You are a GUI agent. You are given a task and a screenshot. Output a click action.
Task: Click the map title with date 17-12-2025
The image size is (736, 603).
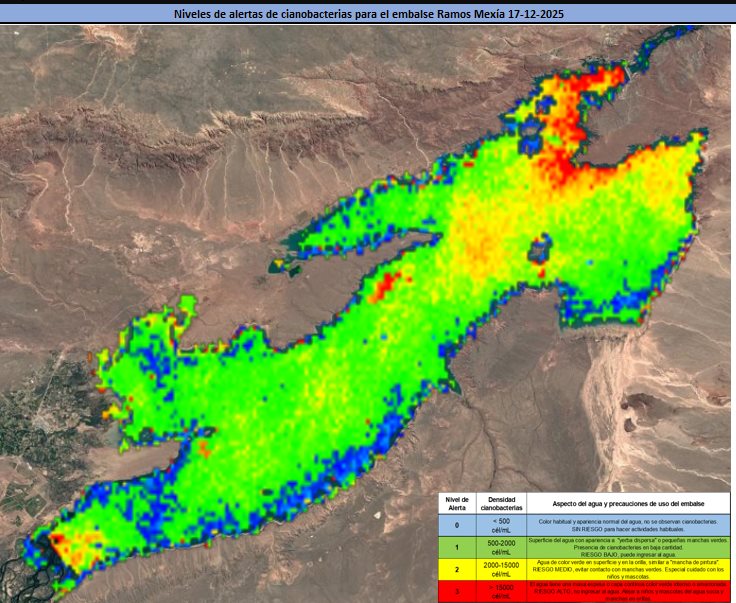(x=367, y=14)
